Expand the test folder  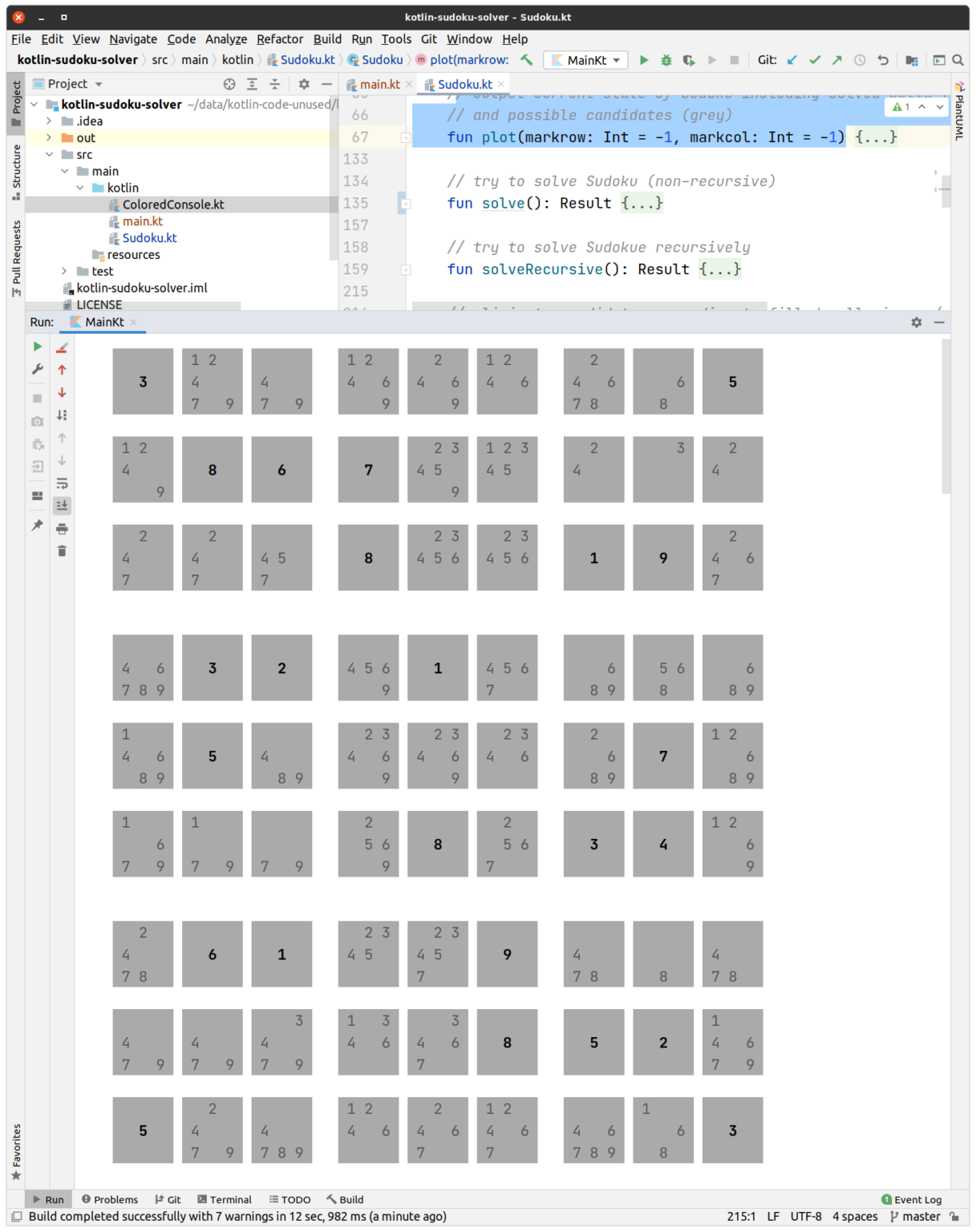point(65,271)
